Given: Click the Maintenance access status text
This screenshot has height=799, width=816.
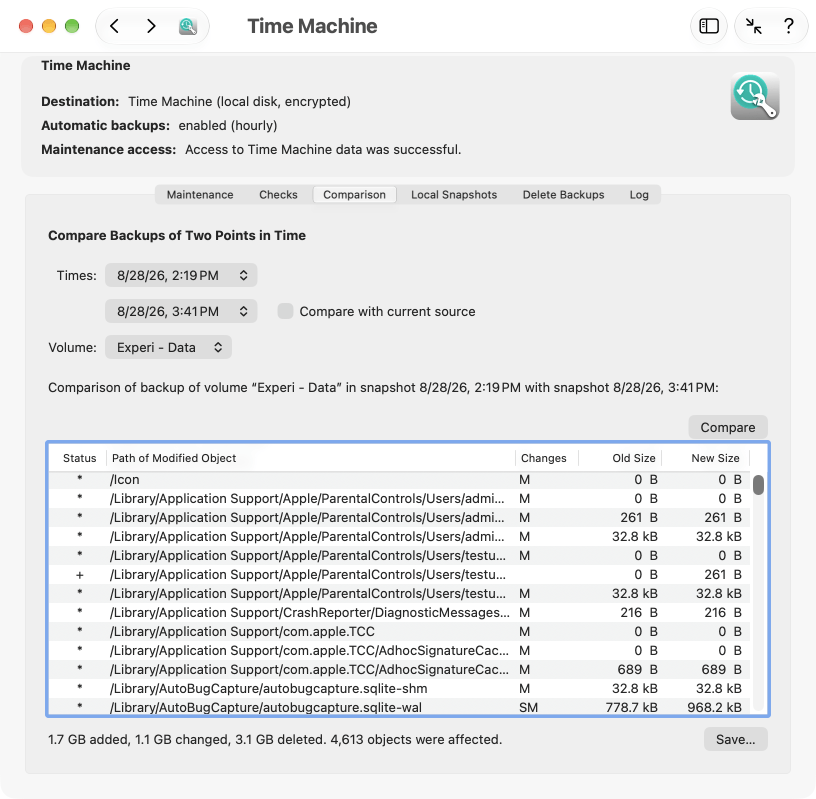Looking at the screenshot, I should click(323, 150).
